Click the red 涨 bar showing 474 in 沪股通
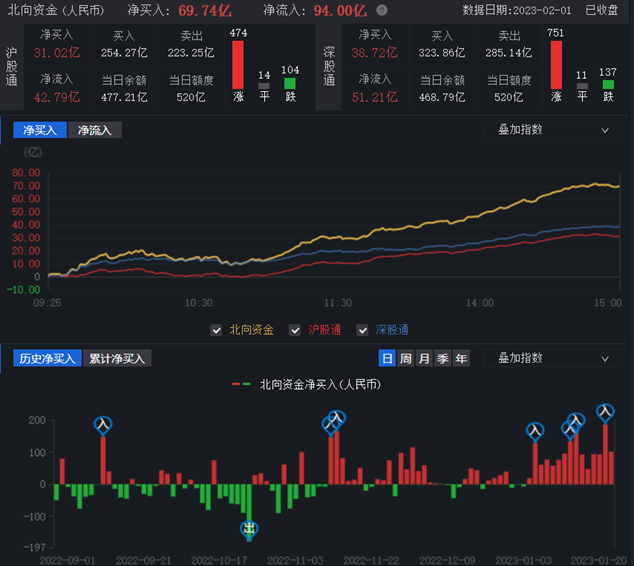Image resolution: width=634 pixels, height=566 pixels. tap(238, 64)
